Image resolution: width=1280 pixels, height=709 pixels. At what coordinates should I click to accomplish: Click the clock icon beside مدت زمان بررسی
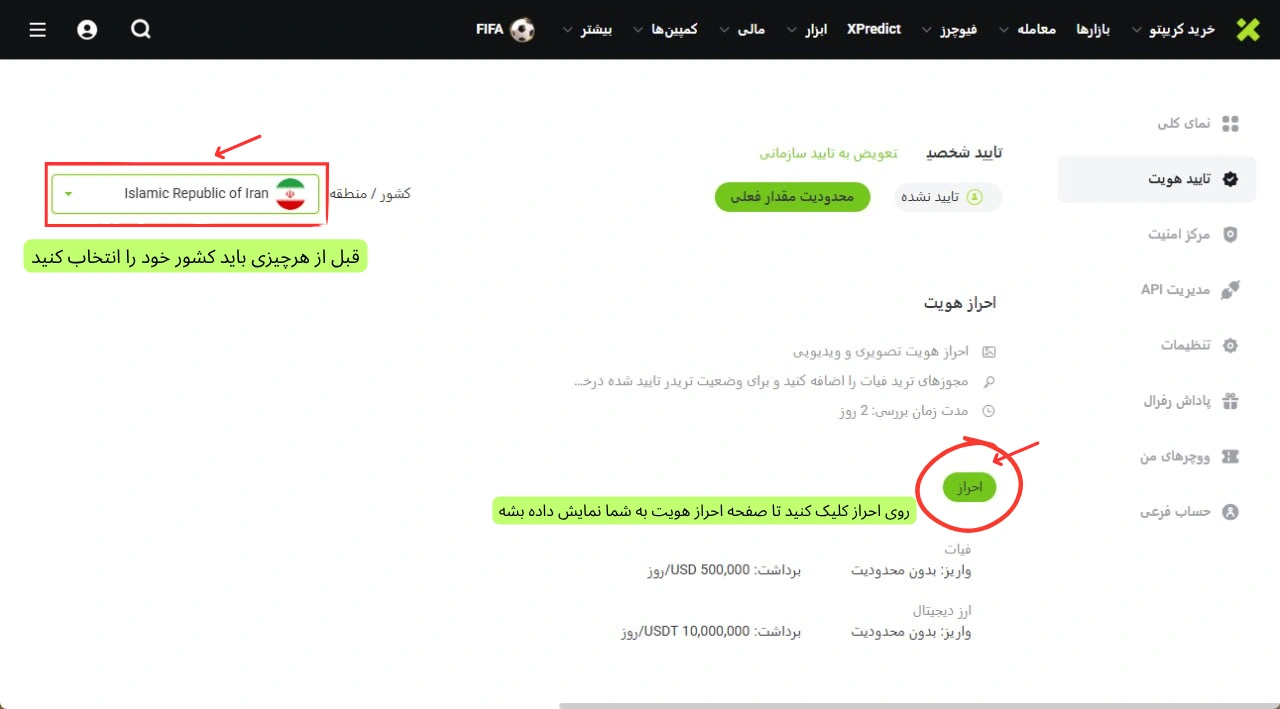click(989, 411)
